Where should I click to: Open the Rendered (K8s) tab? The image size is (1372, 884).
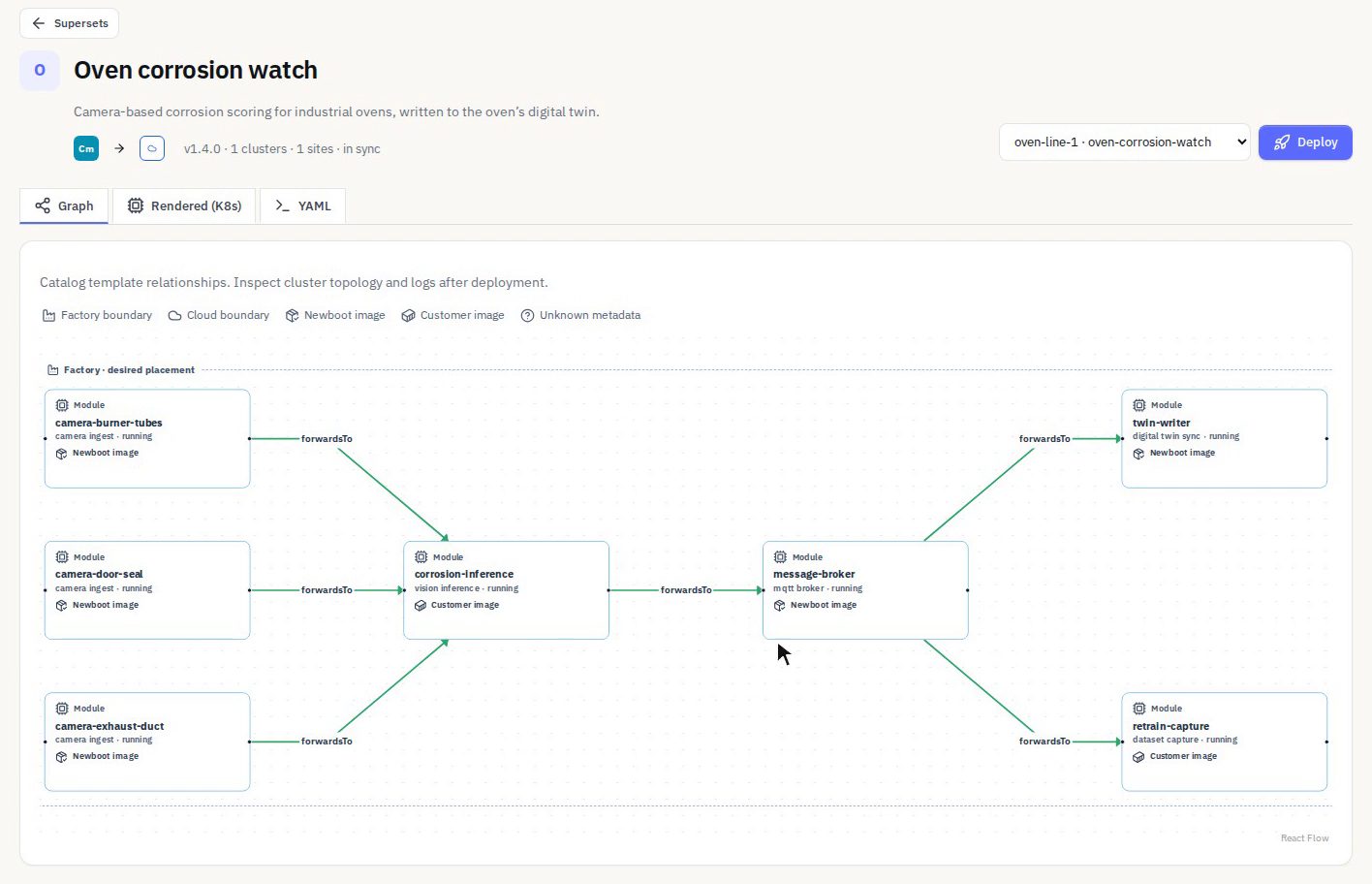pyautogui.click(x=184, y=205)
